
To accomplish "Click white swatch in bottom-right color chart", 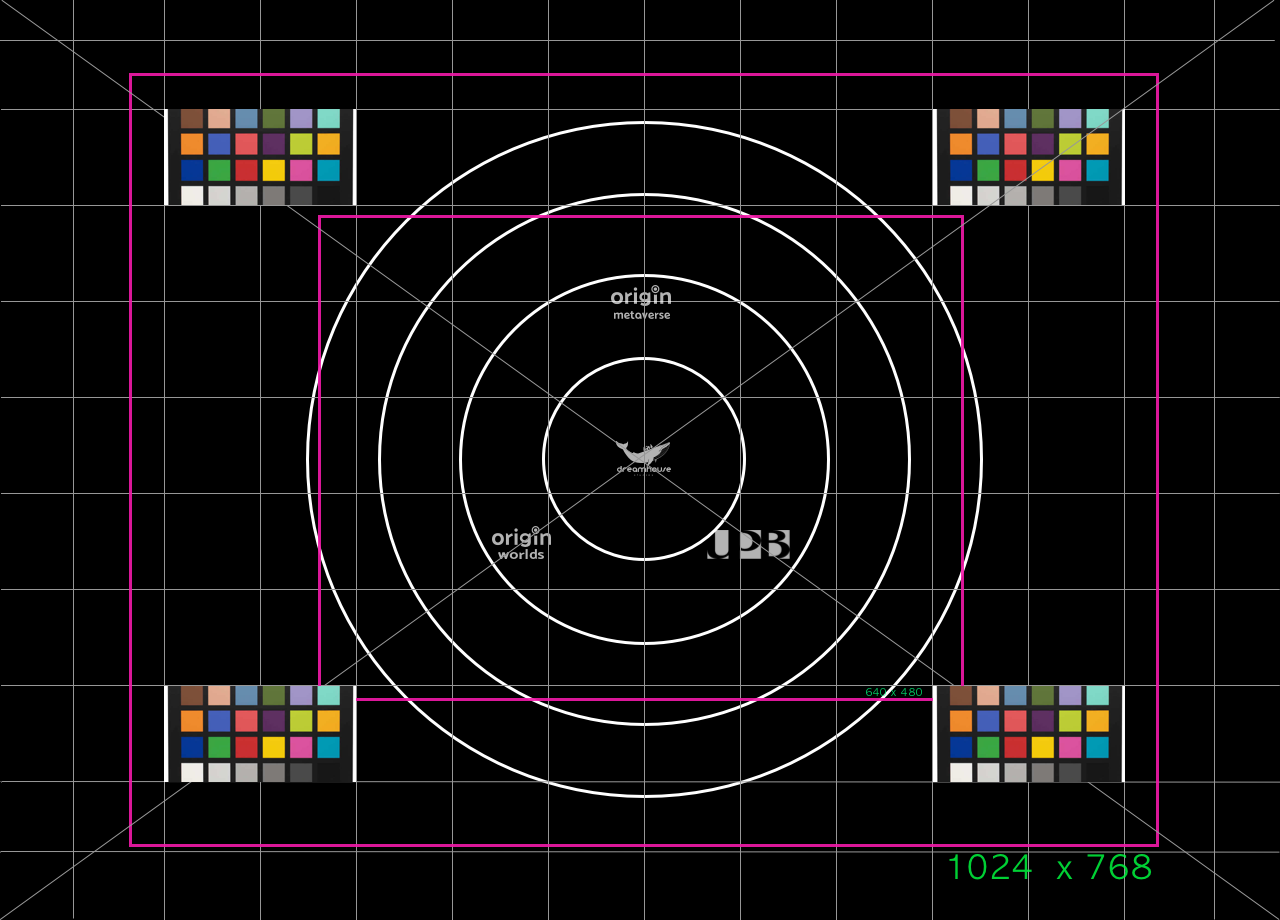I will click(961, 772).
